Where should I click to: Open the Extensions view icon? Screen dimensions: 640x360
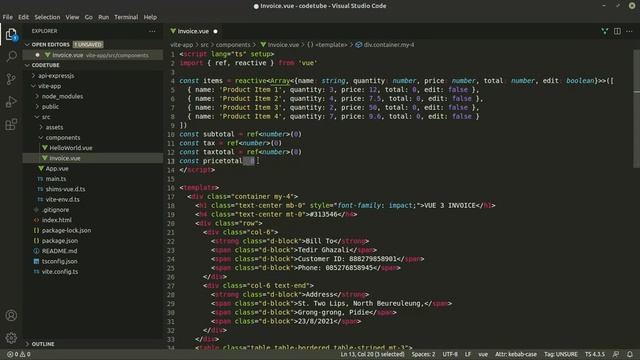(11, 124)
